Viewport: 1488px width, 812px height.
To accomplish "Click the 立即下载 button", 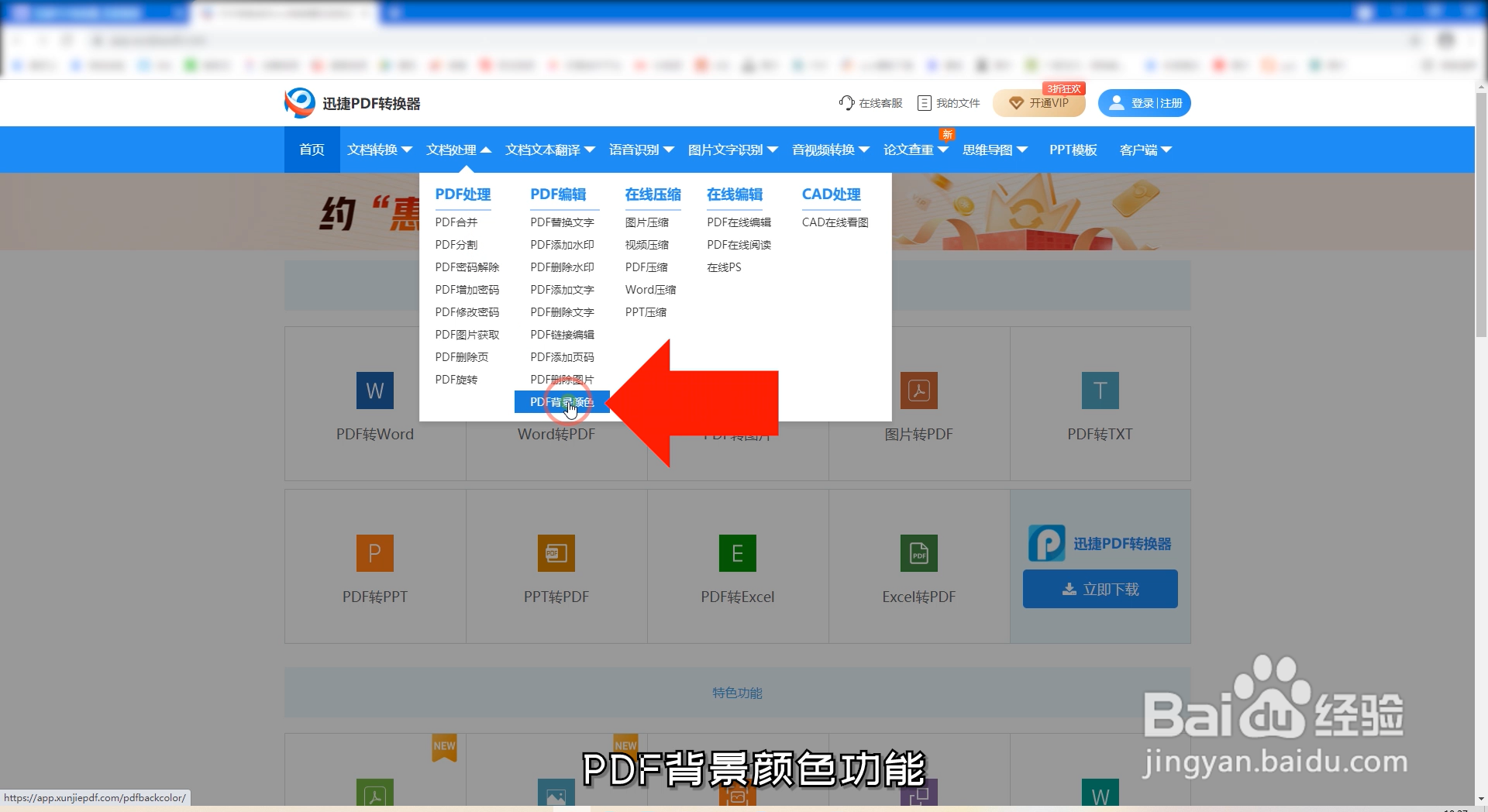I will coord(1100,589).
